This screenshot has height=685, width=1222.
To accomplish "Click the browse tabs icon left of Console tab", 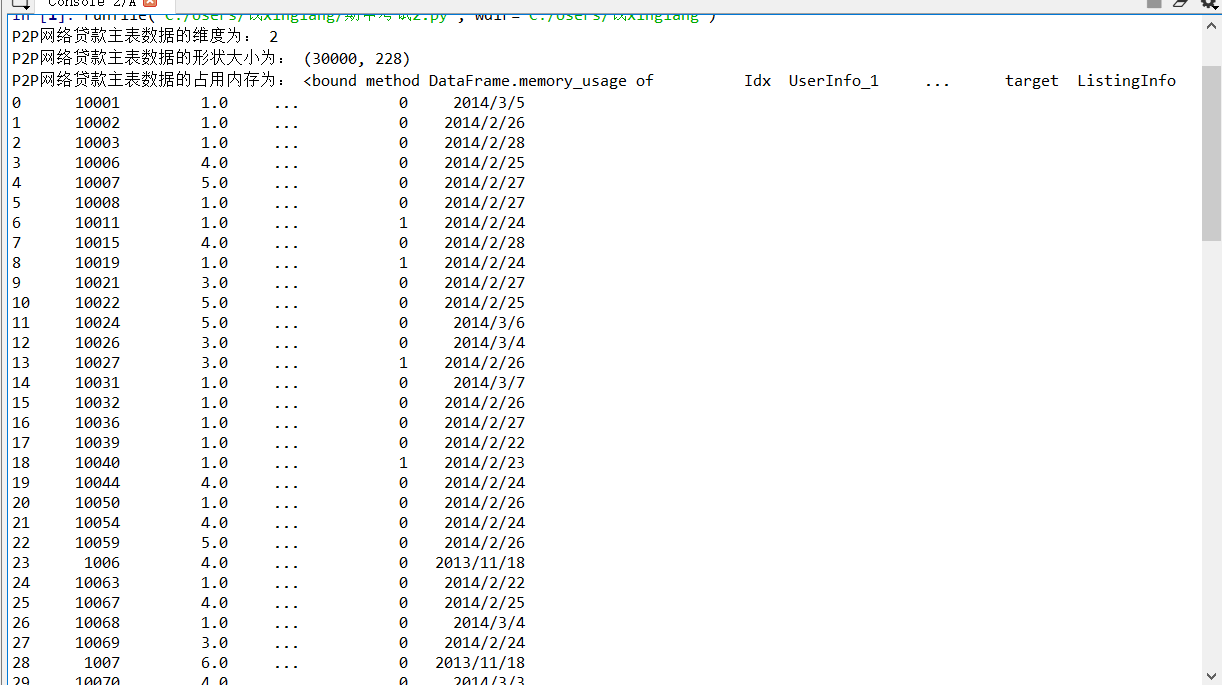I will coord(20,4).
